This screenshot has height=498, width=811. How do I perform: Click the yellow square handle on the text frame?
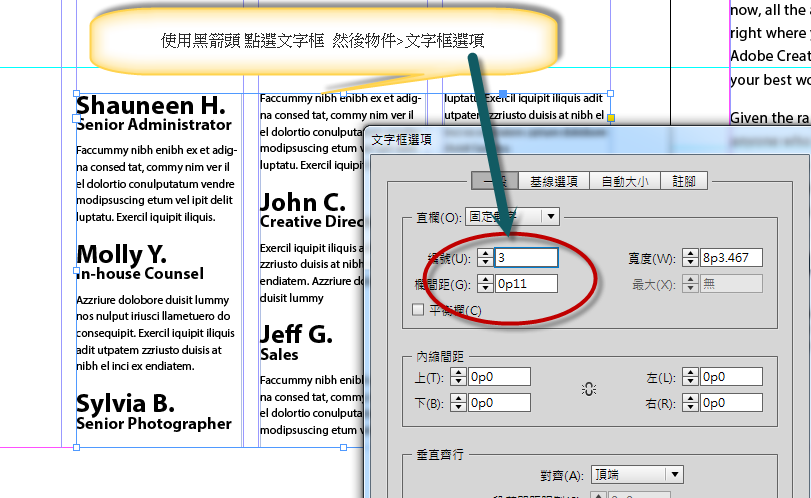click(x=610, y=119)
